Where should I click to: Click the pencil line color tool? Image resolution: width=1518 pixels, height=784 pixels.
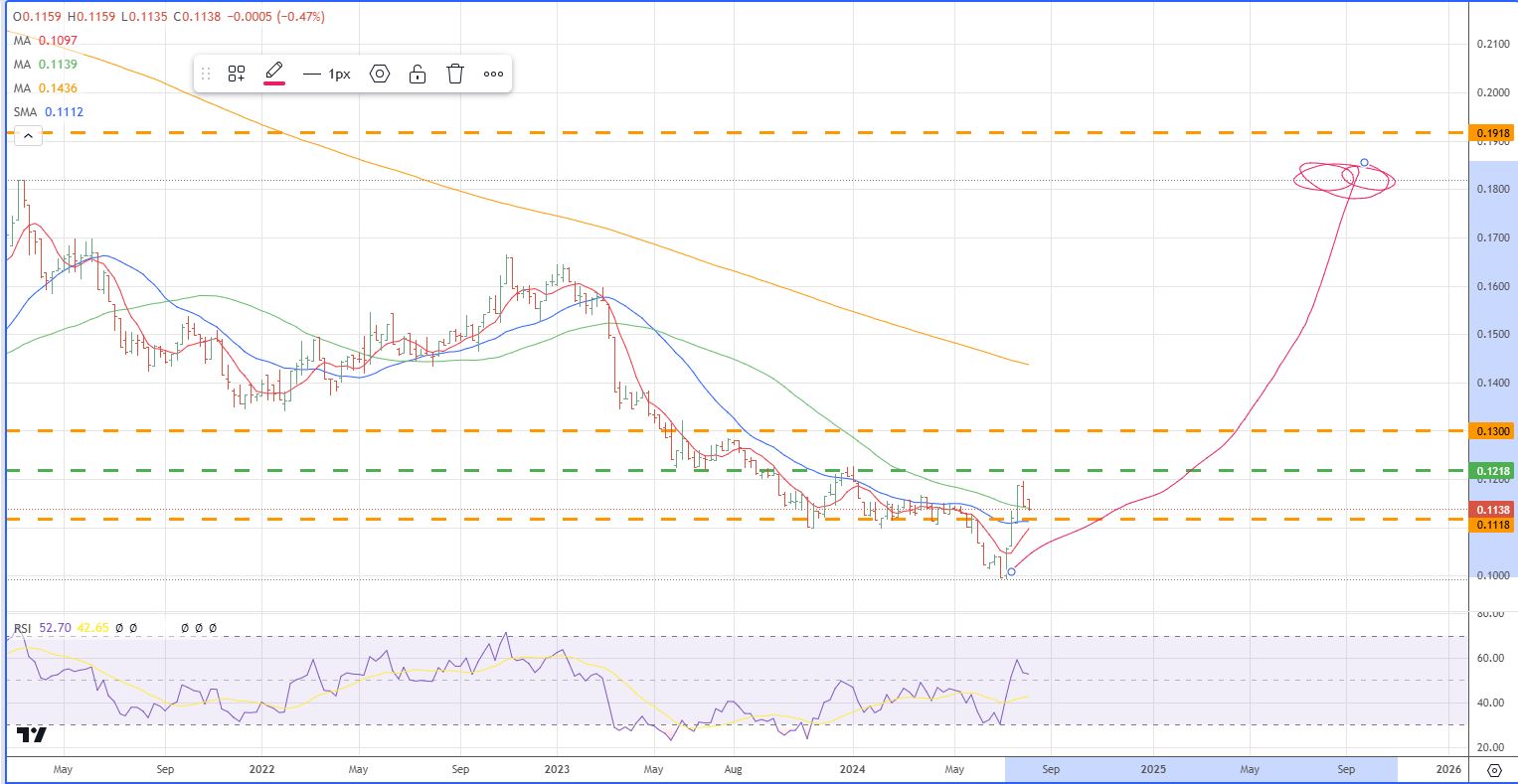[274, 74]
